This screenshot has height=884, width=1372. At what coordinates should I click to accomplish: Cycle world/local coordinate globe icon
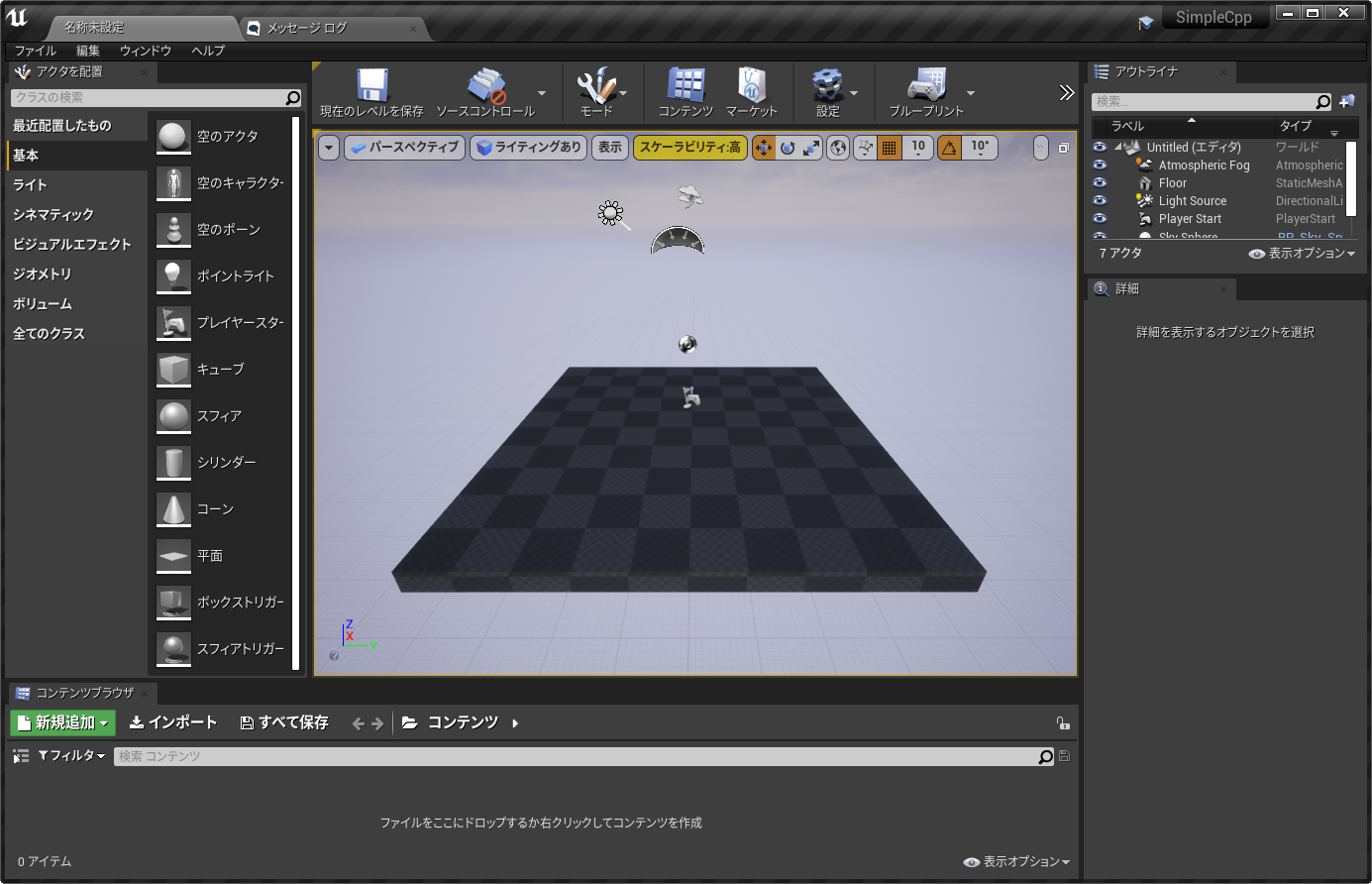pos(838,148)
